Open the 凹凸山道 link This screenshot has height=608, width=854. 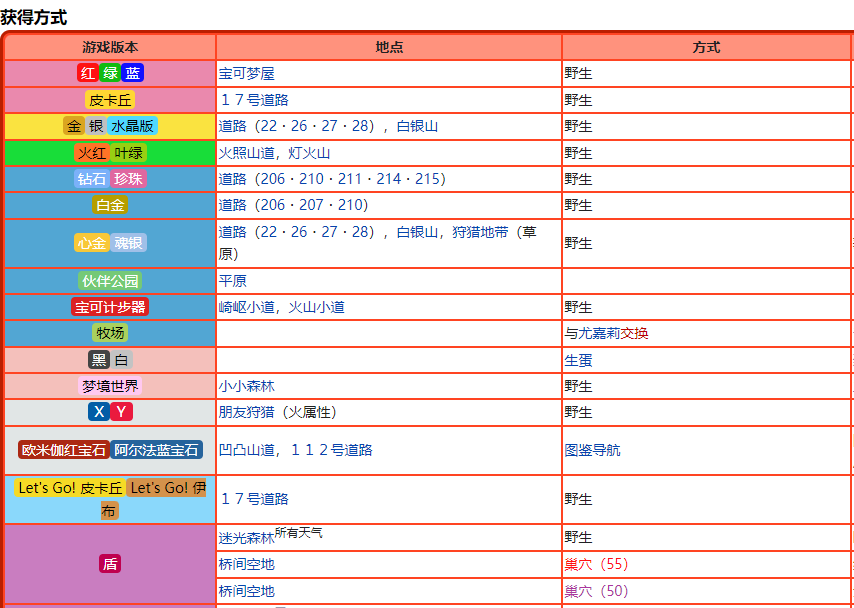click(x=247, y=450)
